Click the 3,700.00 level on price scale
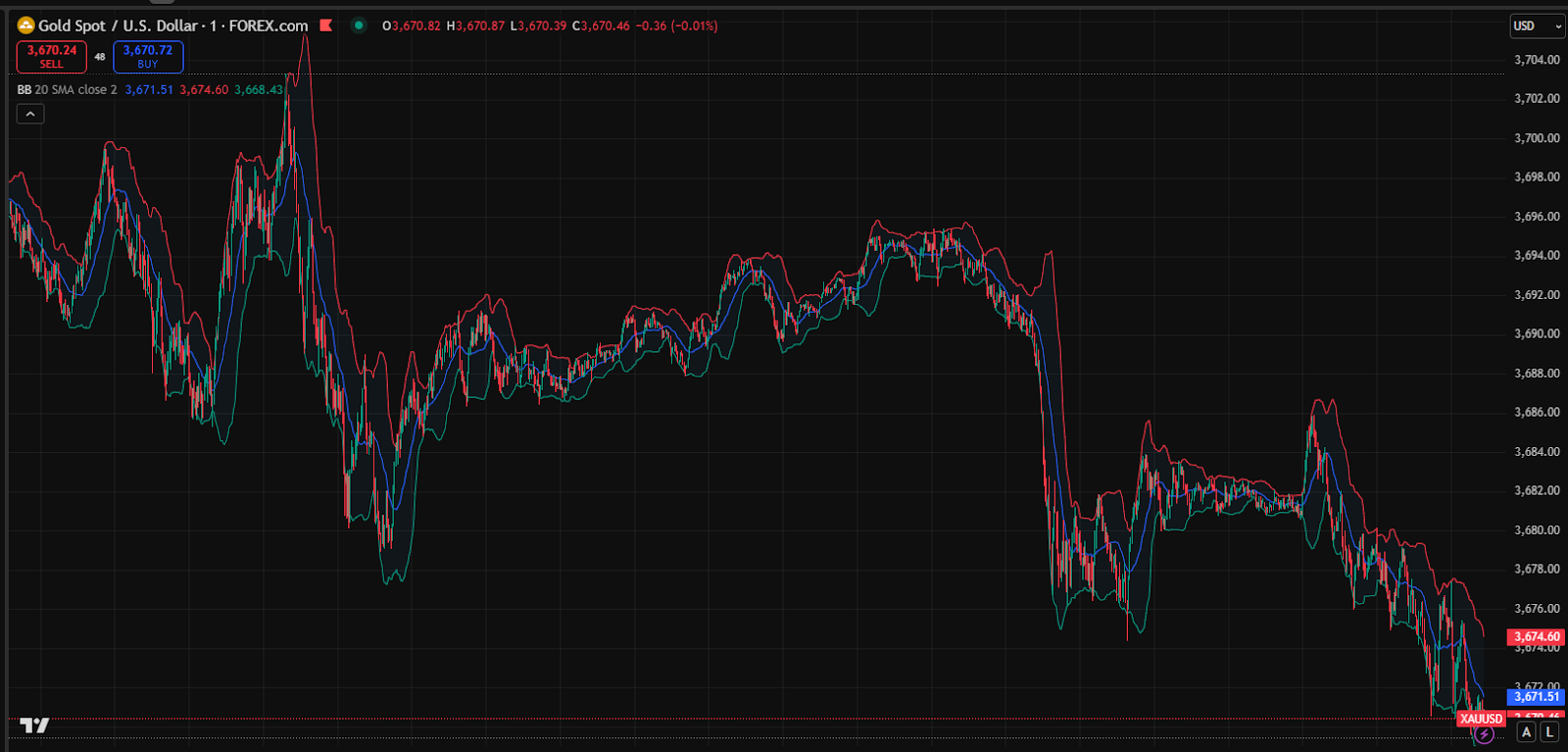The width and height of the screenshot is (1568, 752). pos(1537,138)
